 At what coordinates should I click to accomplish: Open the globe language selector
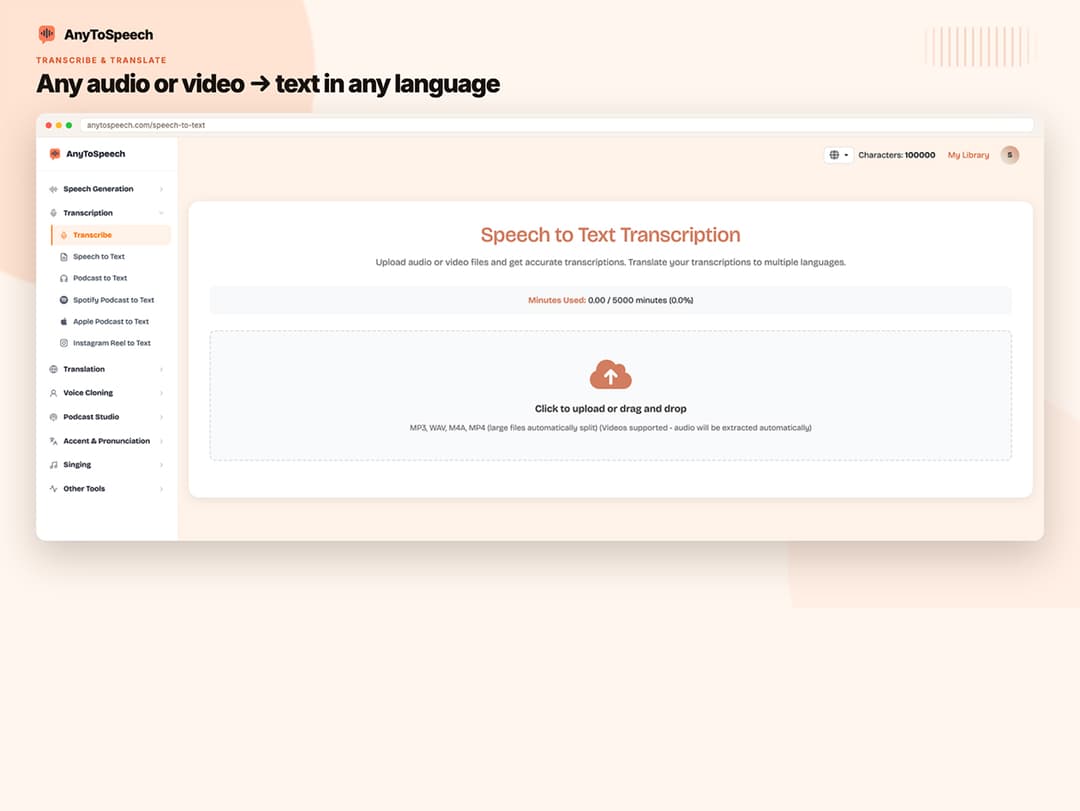tap(838, 155)
